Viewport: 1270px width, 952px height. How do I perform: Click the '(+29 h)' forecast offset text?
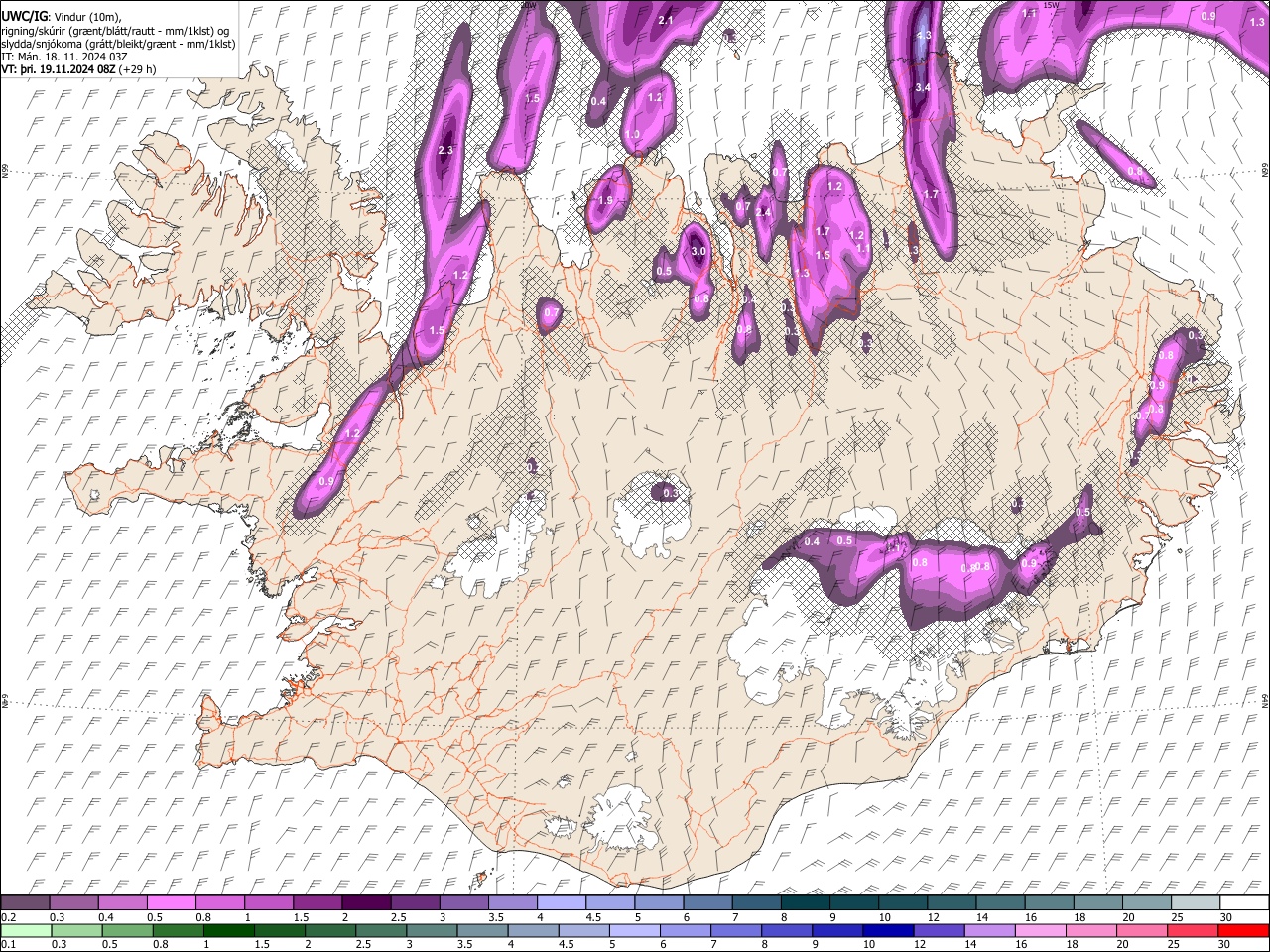point(138,70)
